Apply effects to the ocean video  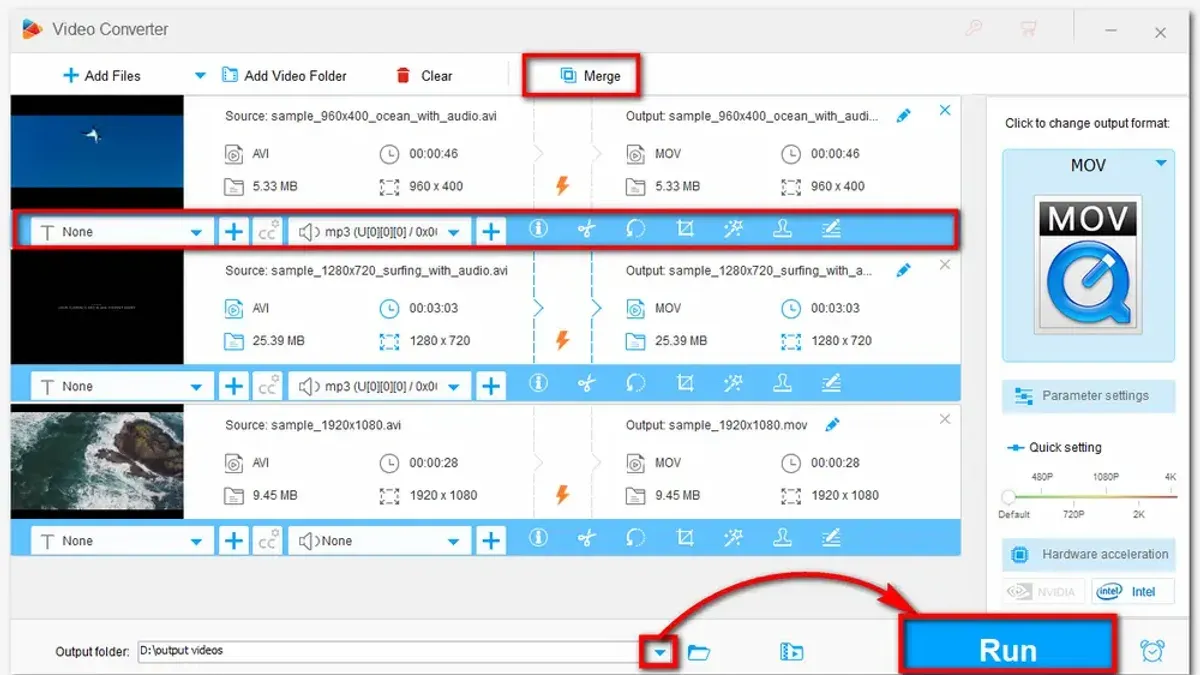733,230
